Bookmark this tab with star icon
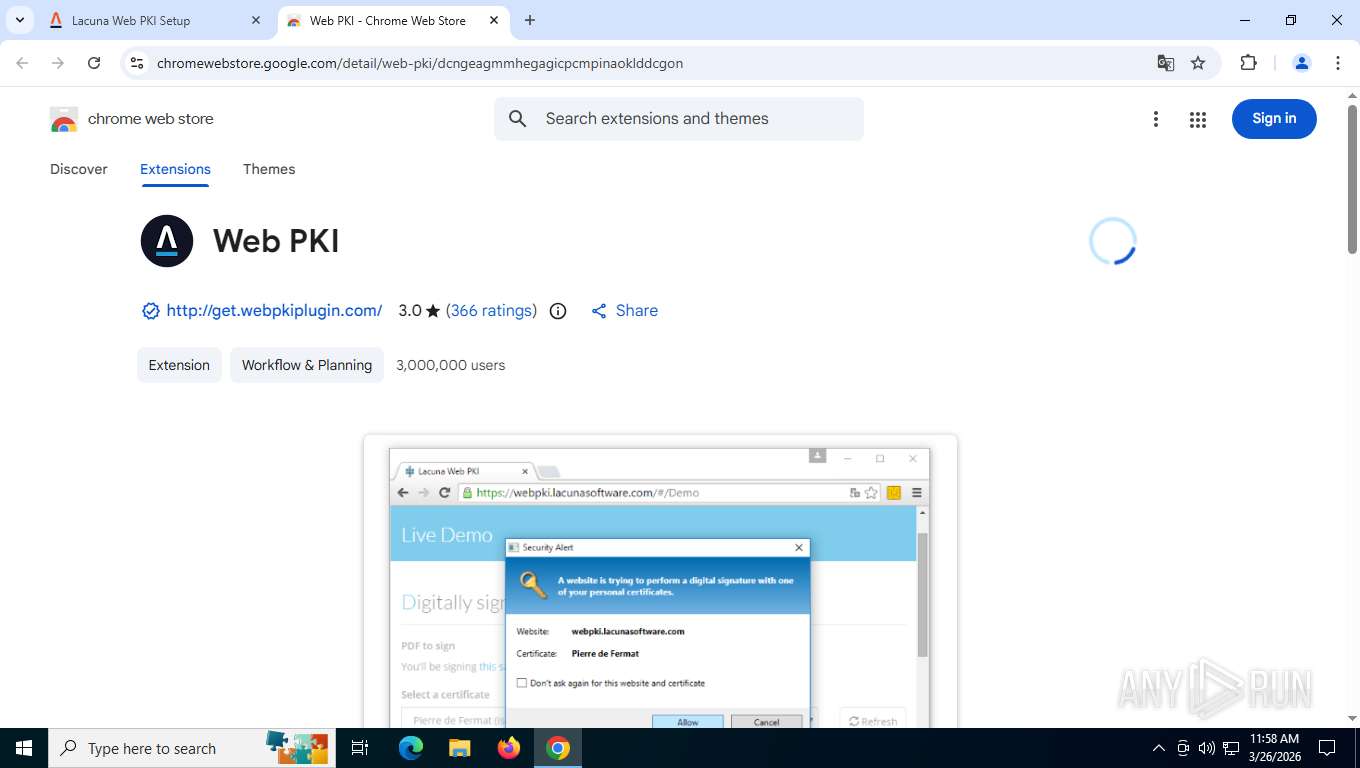Screen dimensions: 1360x768 [1198, 63]
